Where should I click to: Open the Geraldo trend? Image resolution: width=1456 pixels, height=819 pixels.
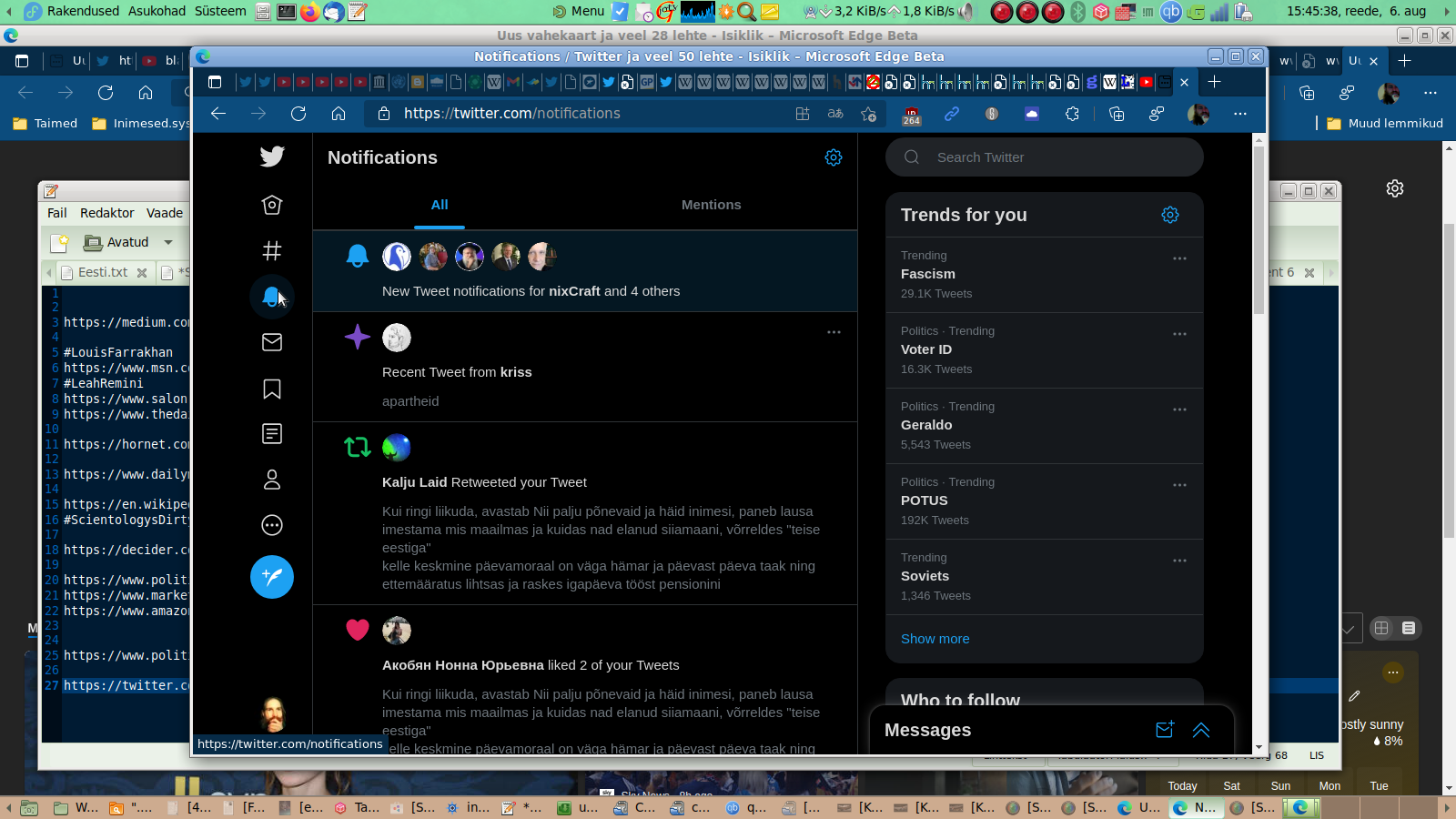[1045, 426]
